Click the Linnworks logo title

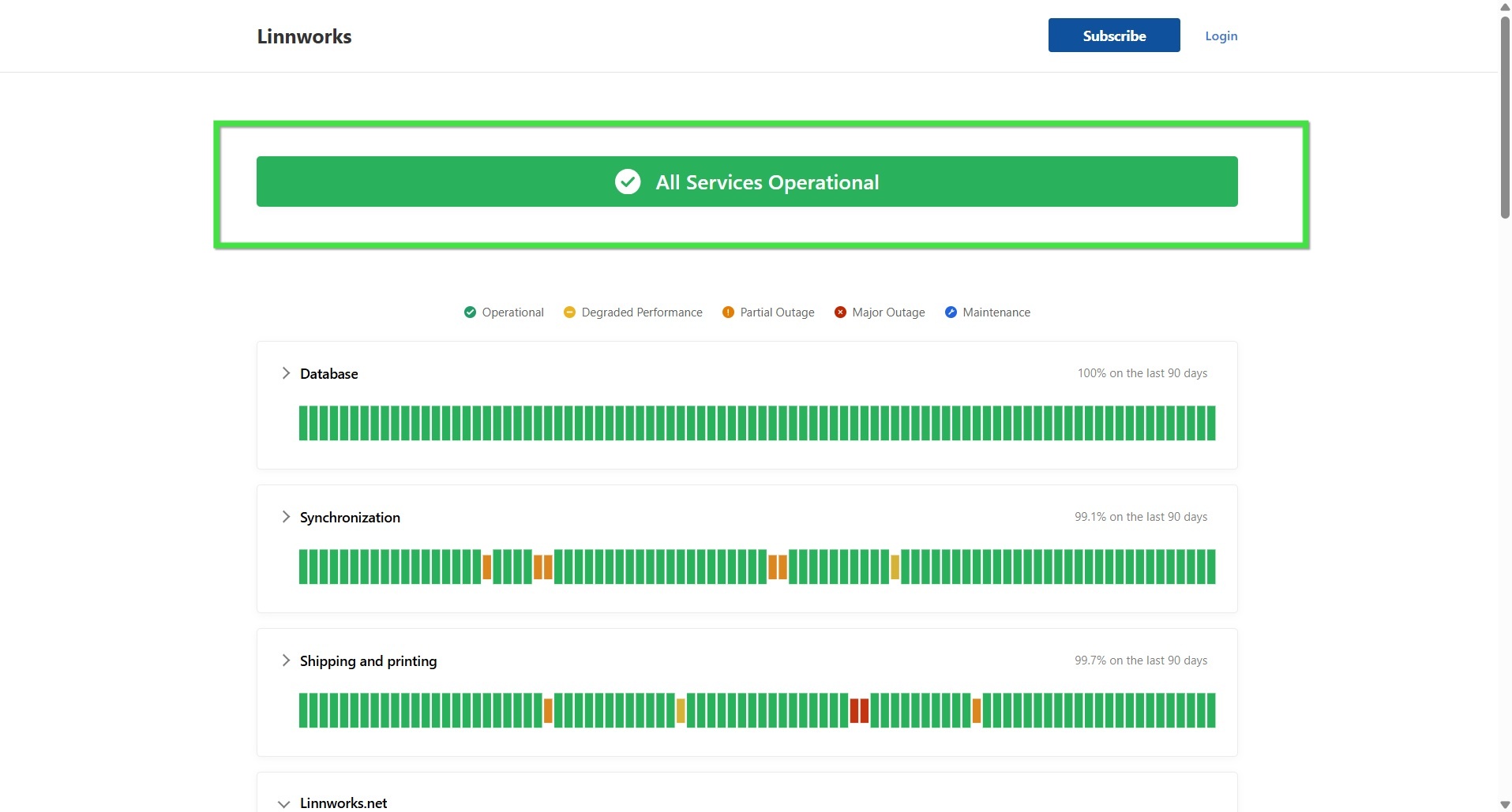(x=304, y=36)
